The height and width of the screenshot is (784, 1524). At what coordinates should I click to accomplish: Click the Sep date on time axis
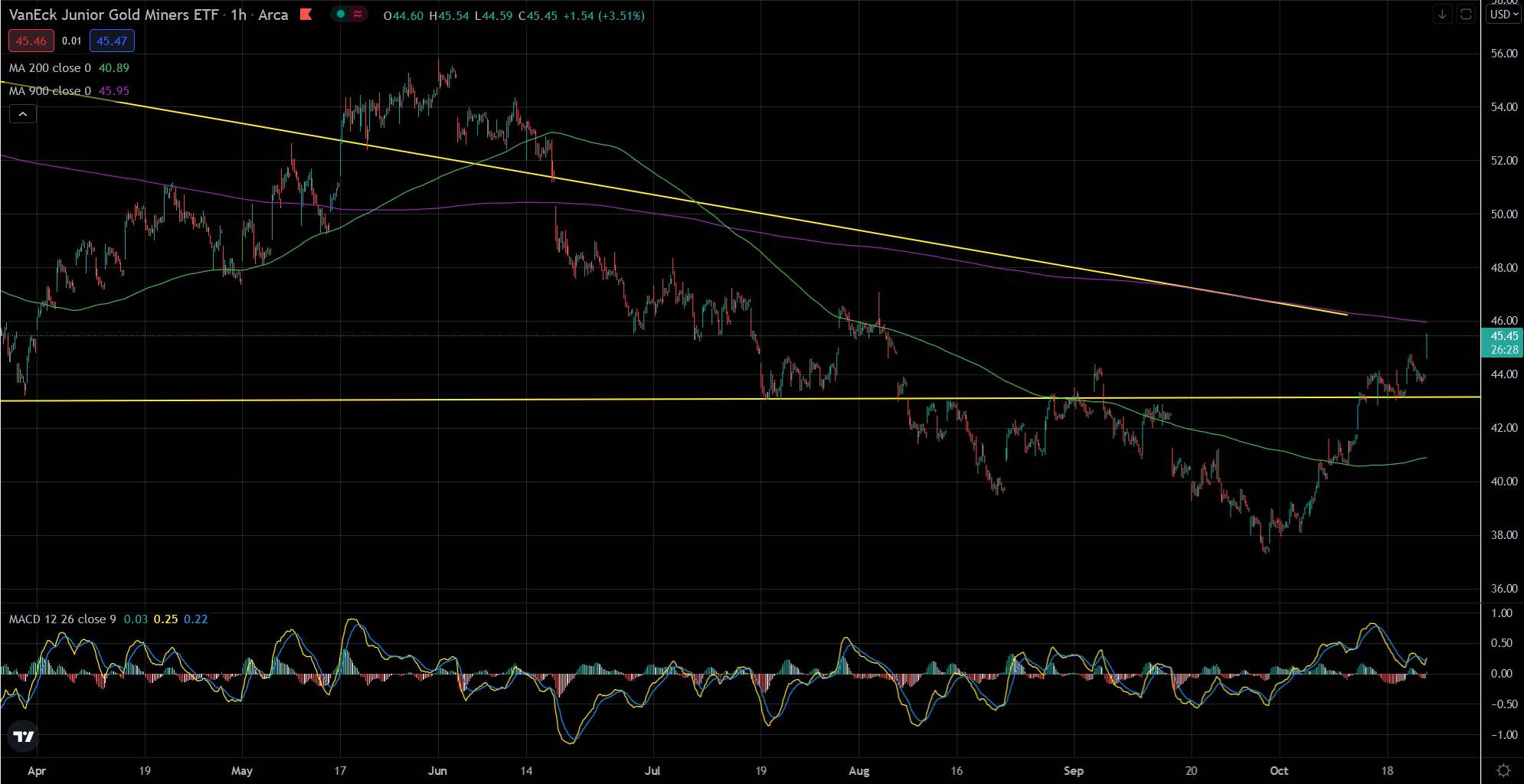1074,771
